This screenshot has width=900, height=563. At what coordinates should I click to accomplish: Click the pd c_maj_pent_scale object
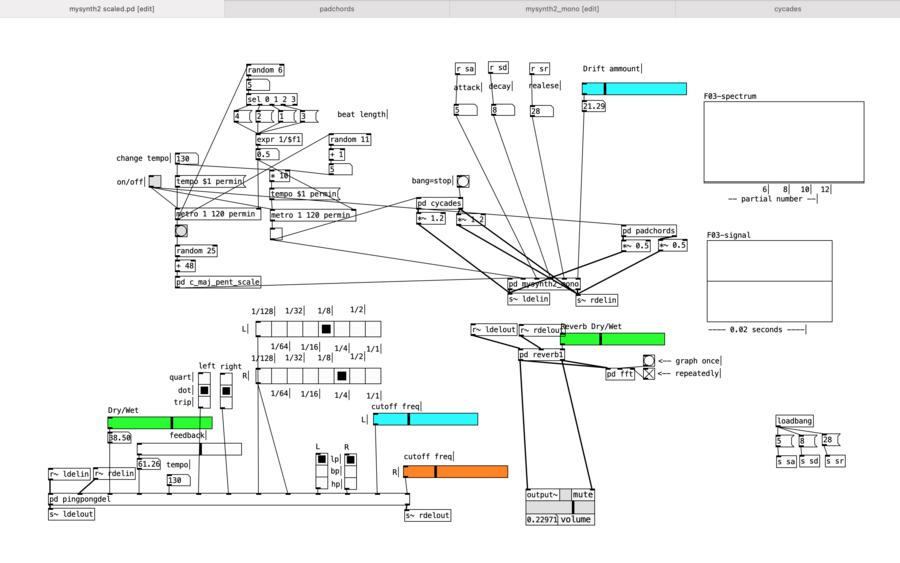coord(218,282)
